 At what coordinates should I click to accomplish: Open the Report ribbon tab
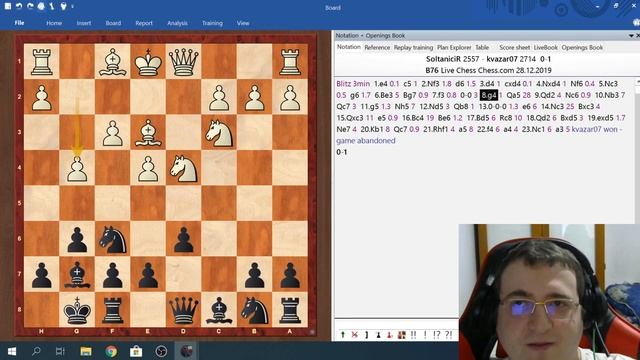[144, 23]
